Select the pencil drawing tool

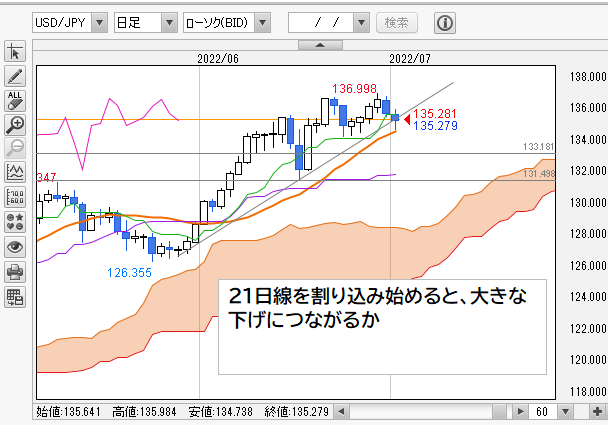[x=15, y=76]
